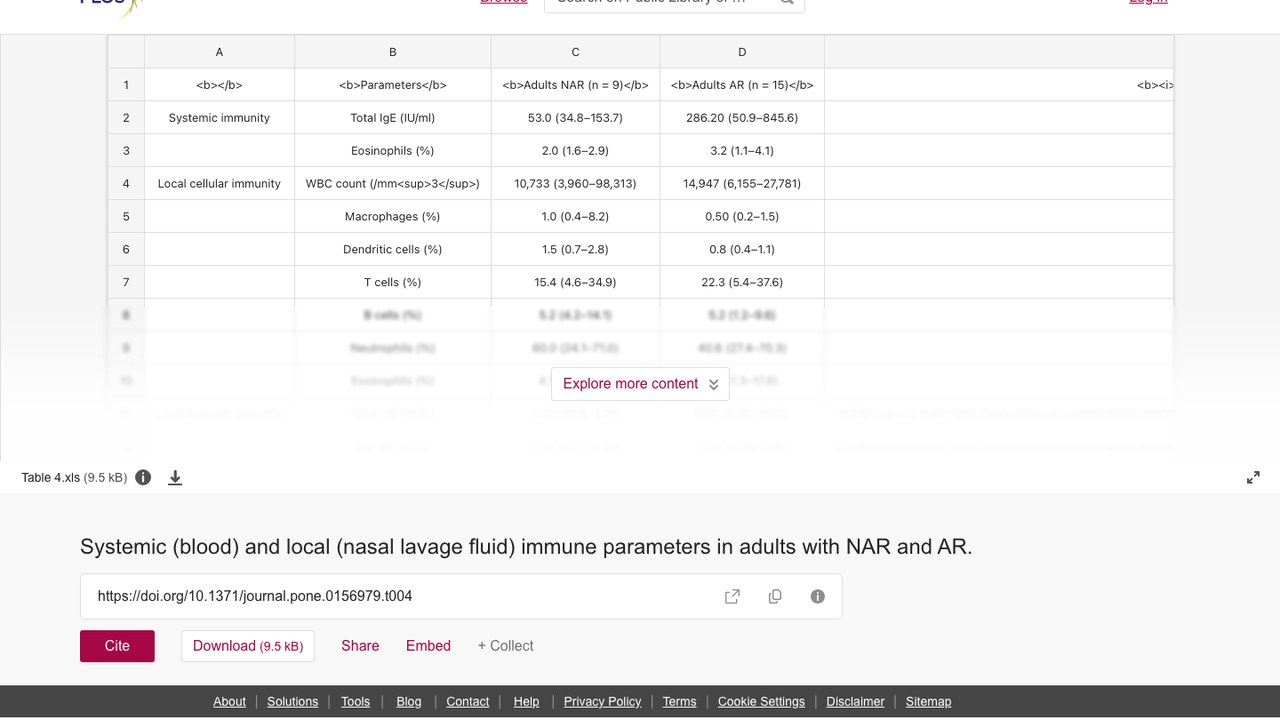The image size is (1280, 720).
Task: Open the Sitemap footer link
Action: click(x=928, y=702)
